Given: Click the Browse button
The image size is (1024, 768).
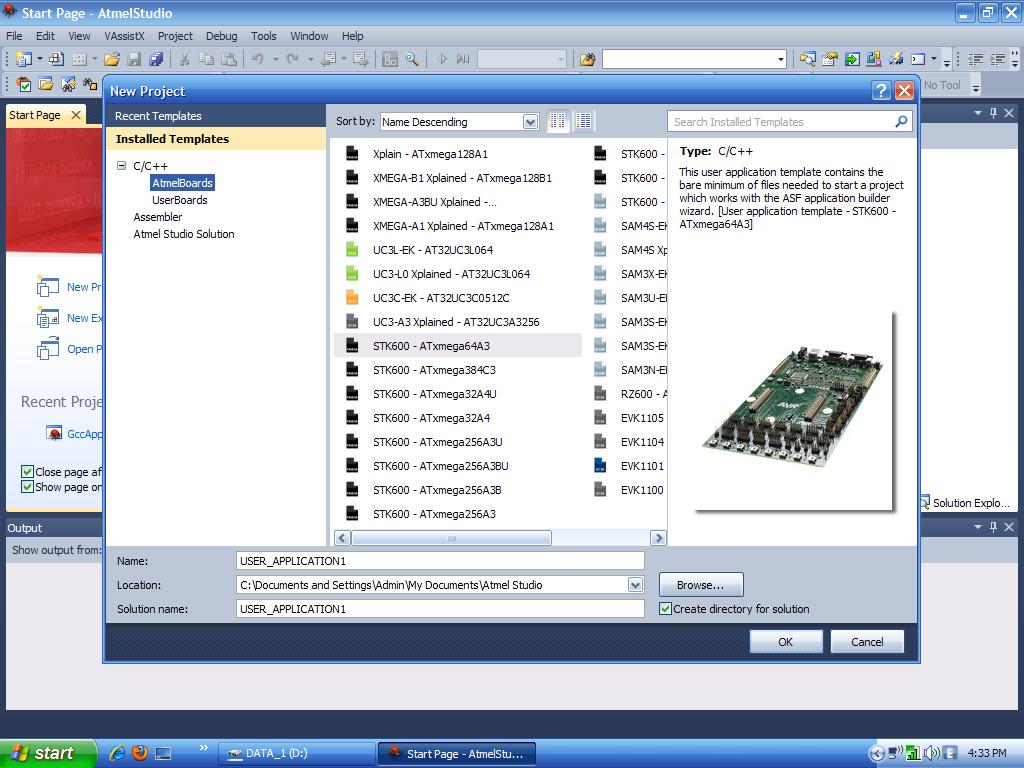Looking at the screenshot, I should 700,585.
